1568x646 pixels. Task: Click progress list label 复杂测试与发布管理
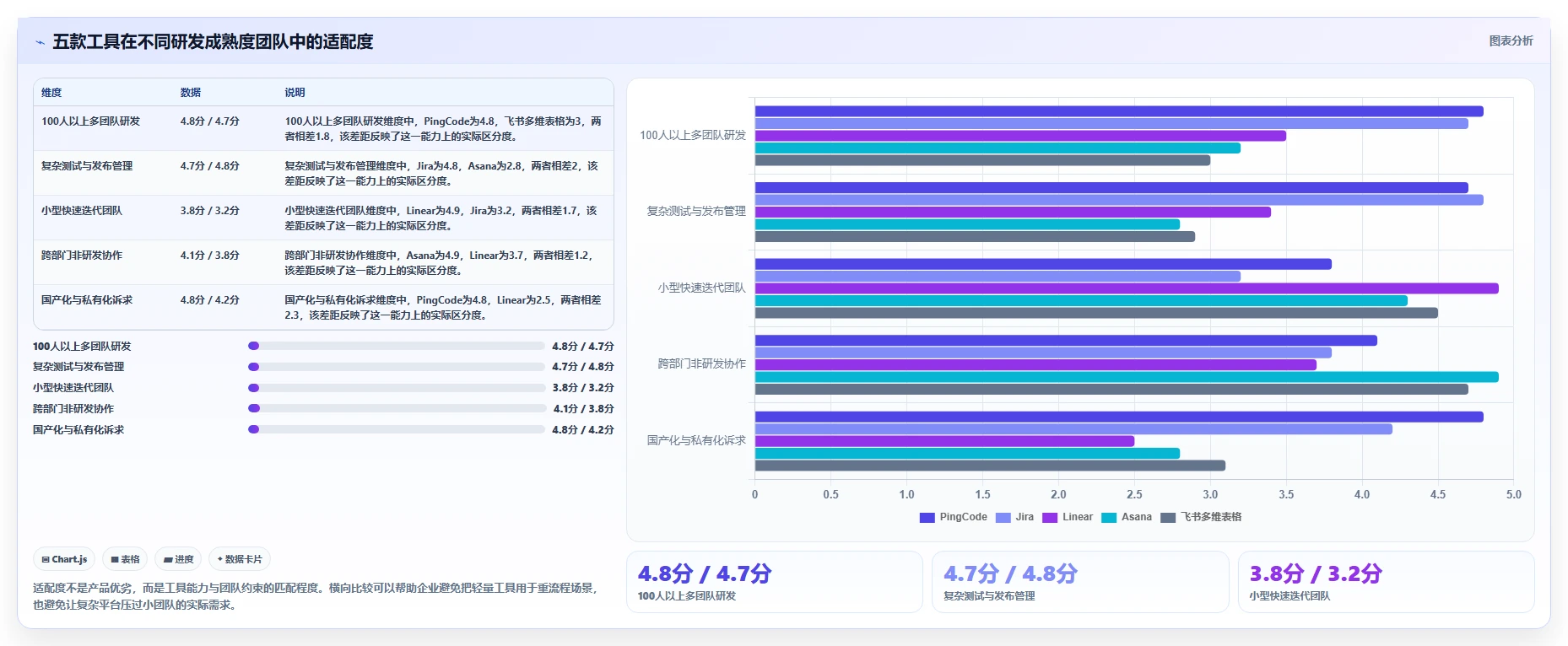click(x=78, y=367)
